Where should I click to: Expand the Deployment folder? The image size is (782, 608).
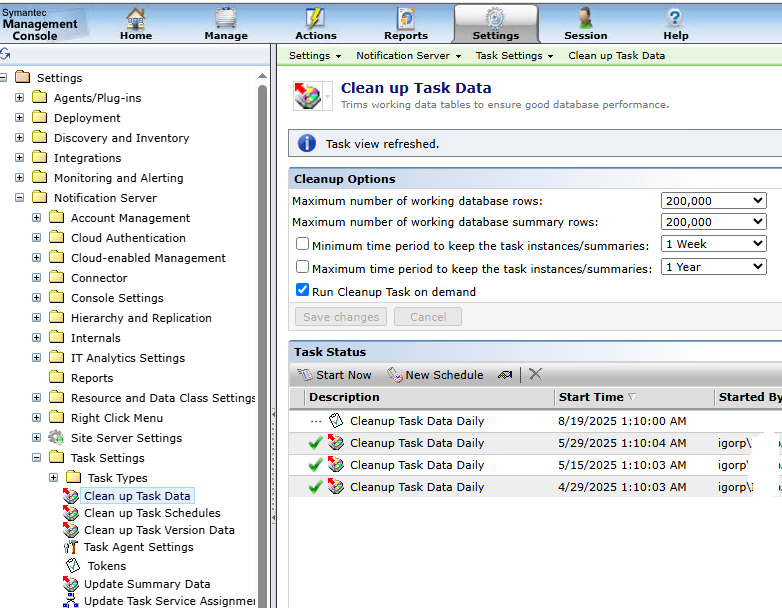[x=19, y=117]
